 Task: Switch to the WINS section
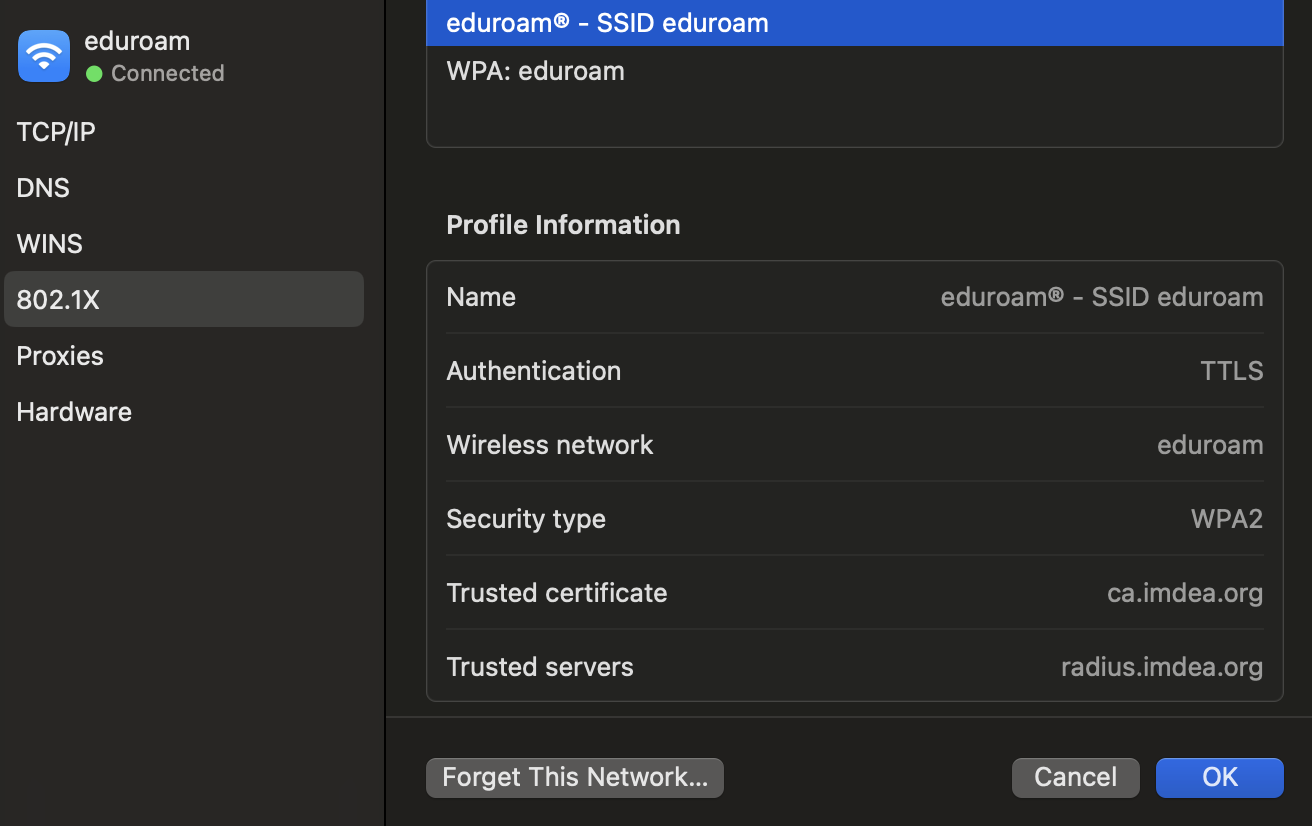coord(184,244)
